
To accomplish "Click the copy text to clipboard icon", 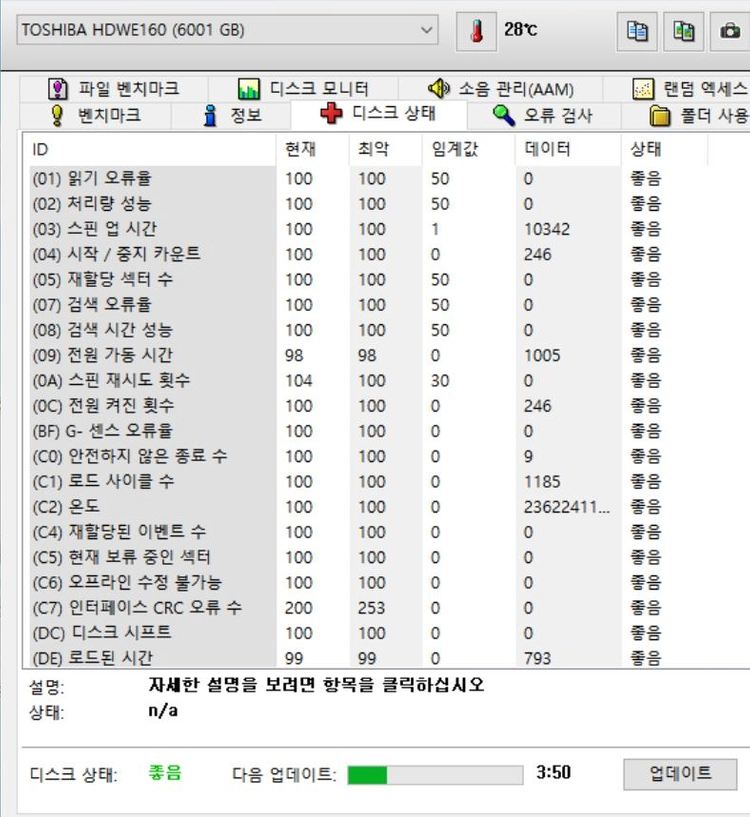I will [x=636, y=31].
